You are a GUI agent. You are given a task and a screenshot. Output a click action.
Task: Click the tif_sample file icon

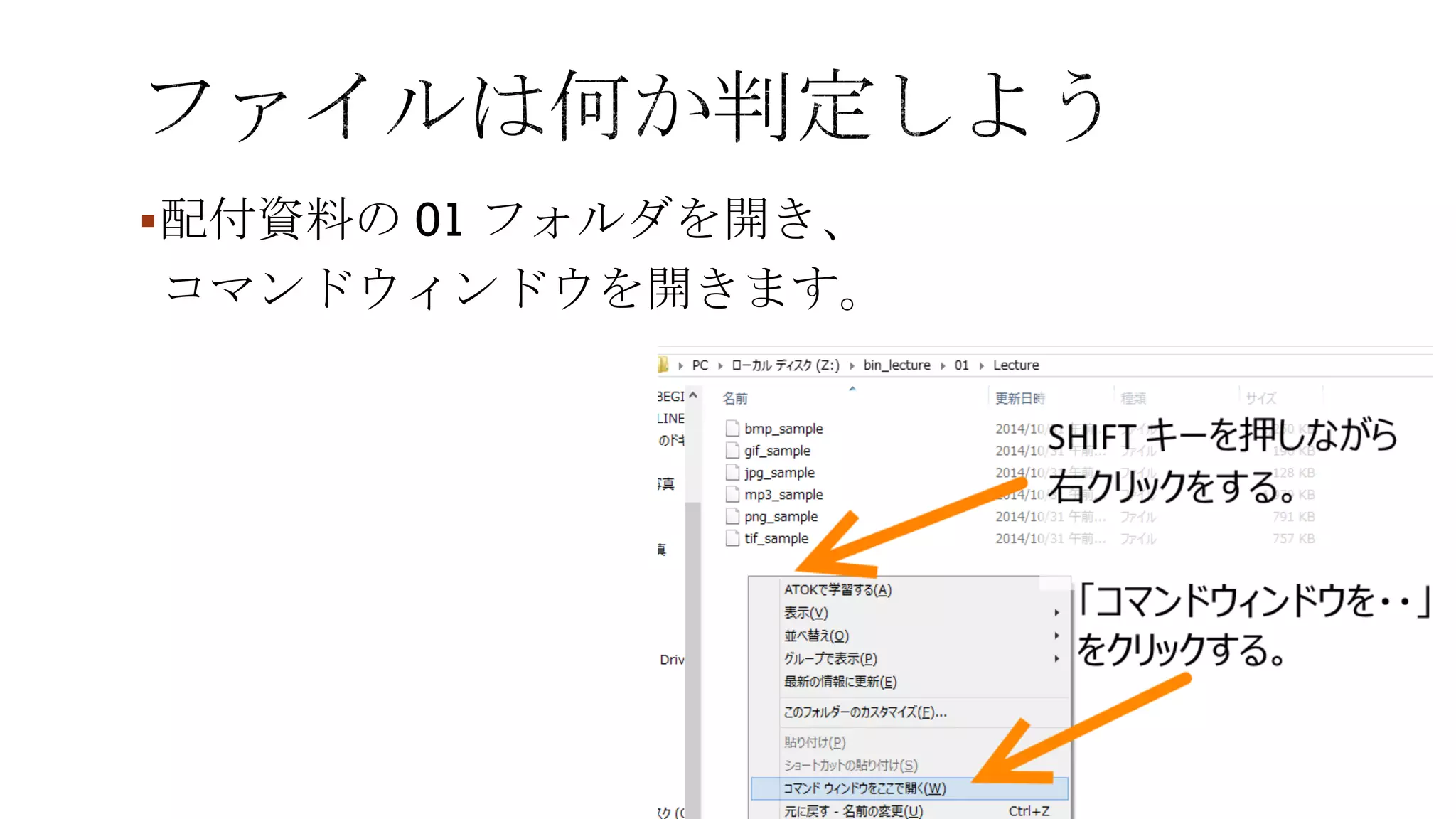pyautogui.click(x=732, y=539)
